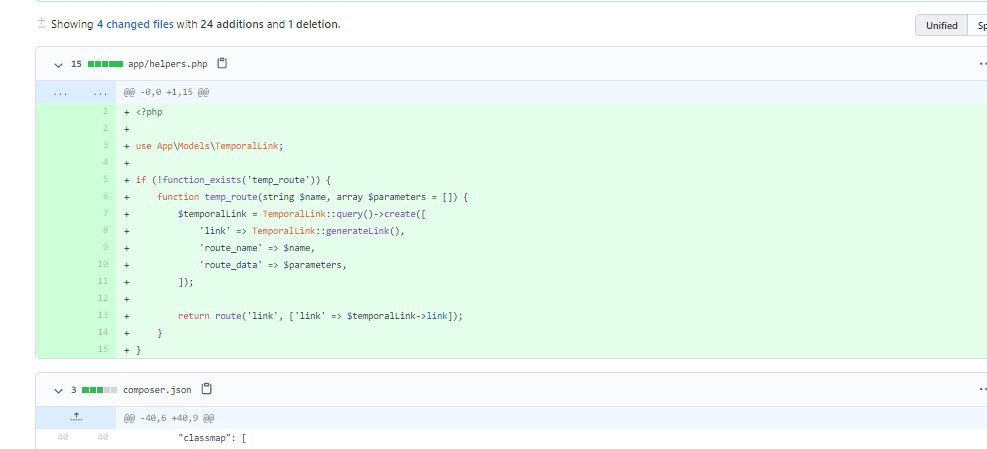Open options menu for composer.json
The height and width of the screenshot is (449, 987).
coord(983,390)
